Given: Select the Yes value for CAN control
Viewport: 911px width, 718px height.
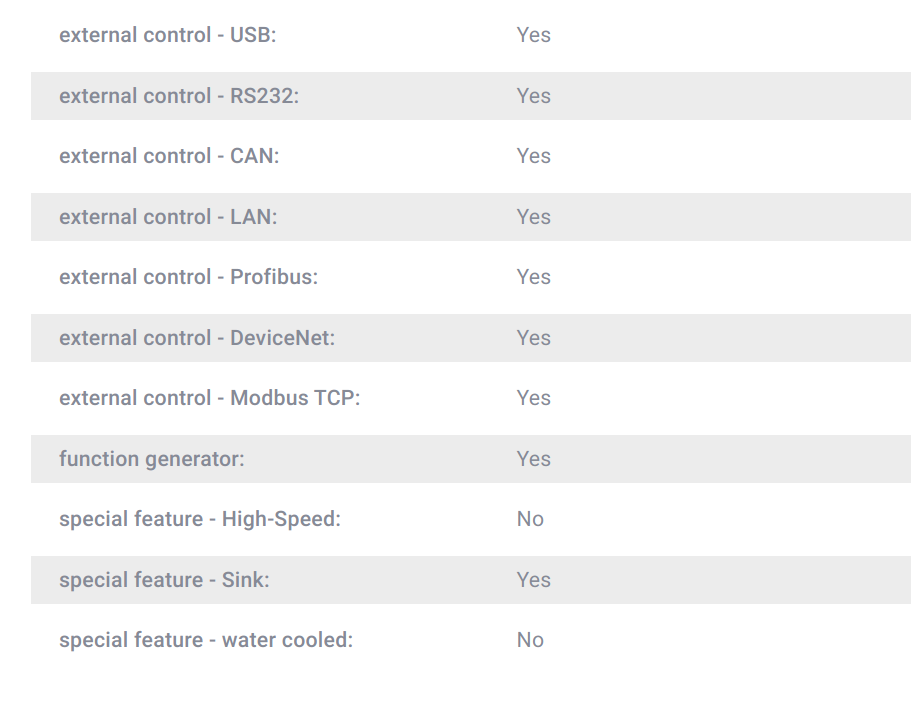Looking at the screenshot, I should pos(533,156).
